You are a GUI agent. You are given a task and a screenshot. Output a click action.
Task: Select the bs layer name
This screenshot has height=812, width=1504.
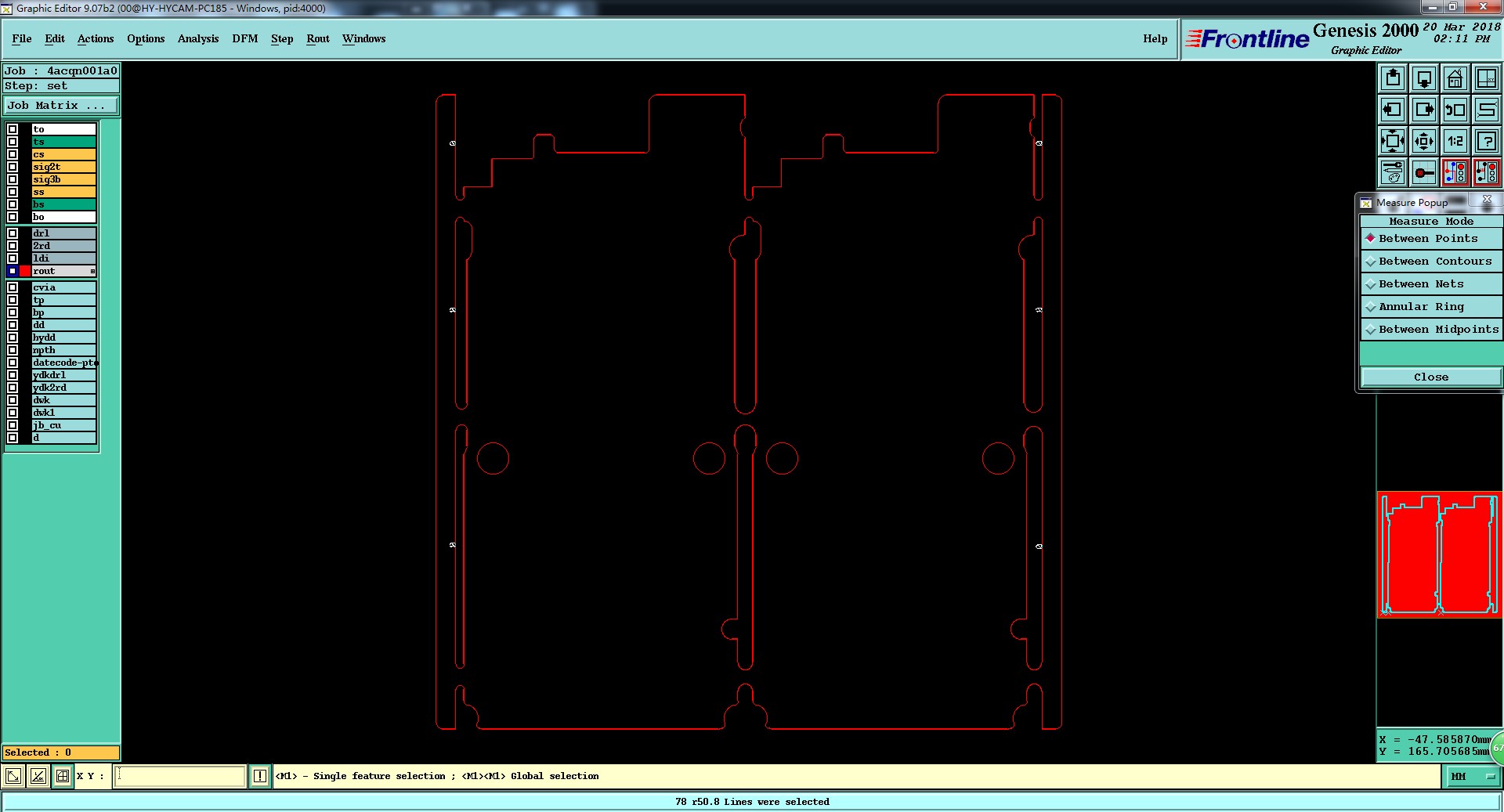pyautogui.click(x=63, y=204)
